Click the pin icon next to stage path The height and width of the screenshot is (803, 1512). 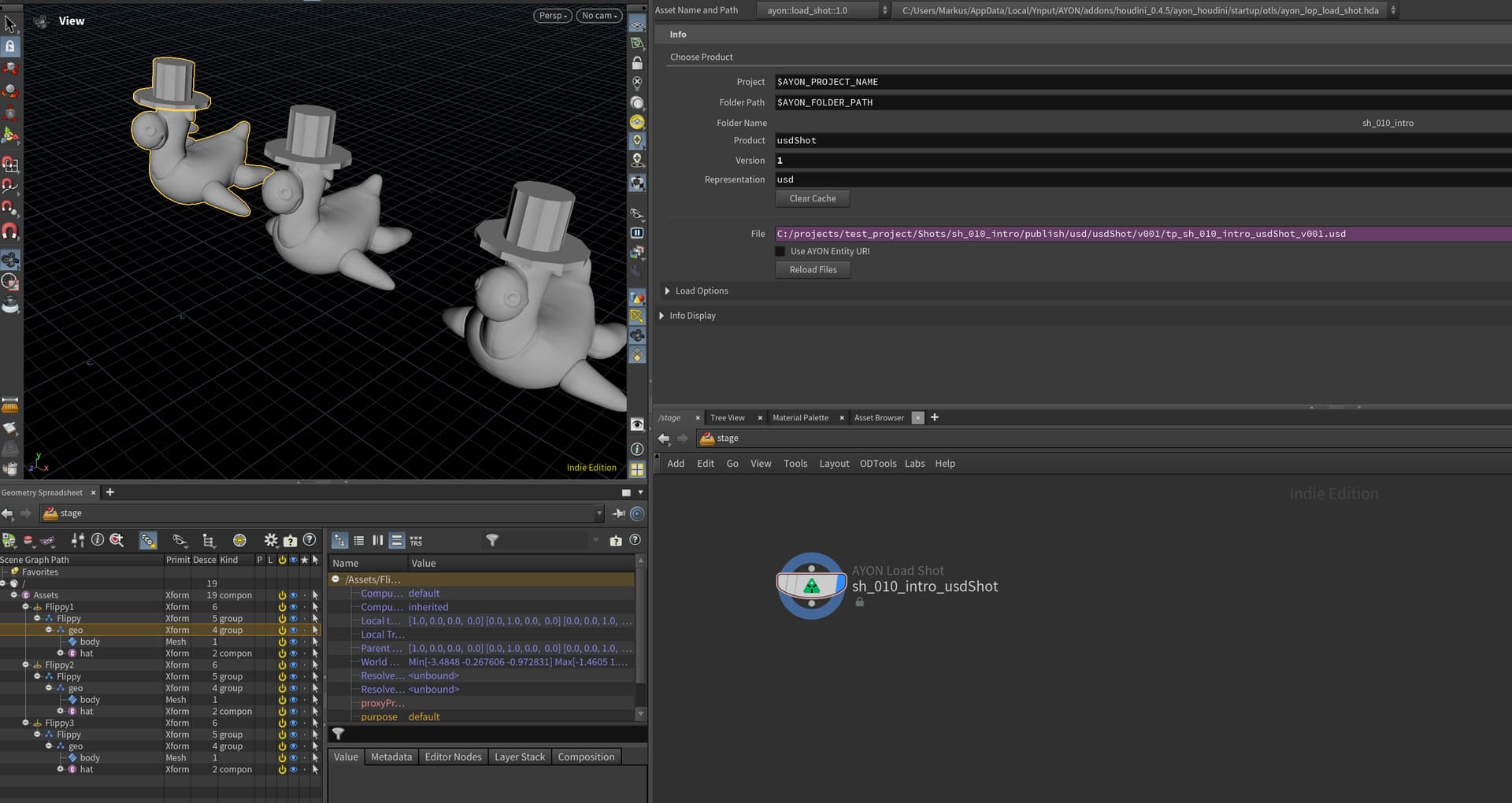619,513
